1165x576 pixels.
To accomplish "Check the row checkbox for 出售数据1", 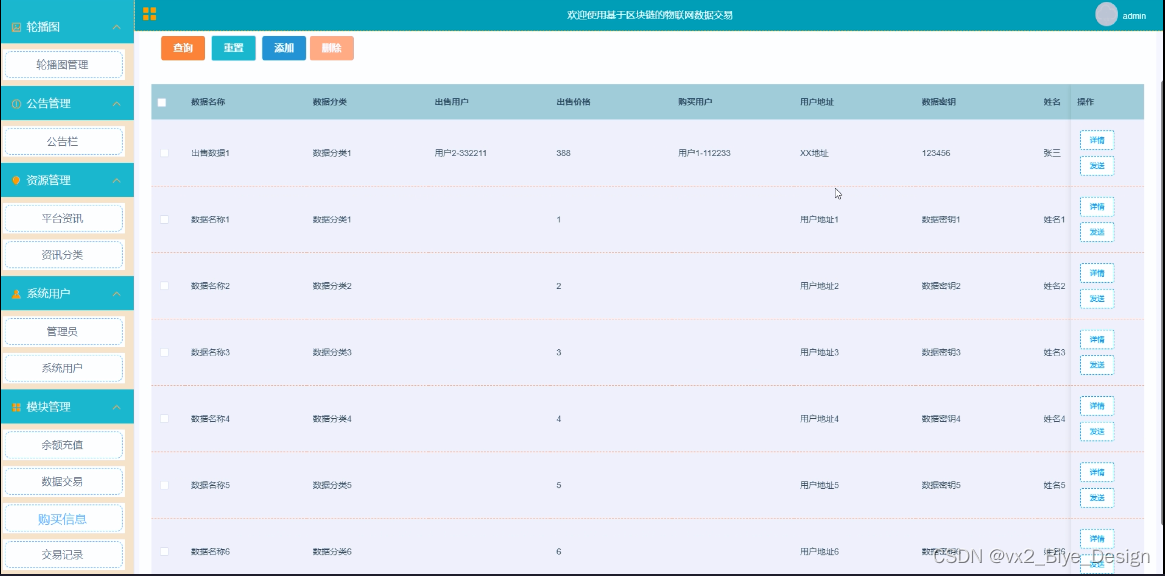I will click(164, 153).
